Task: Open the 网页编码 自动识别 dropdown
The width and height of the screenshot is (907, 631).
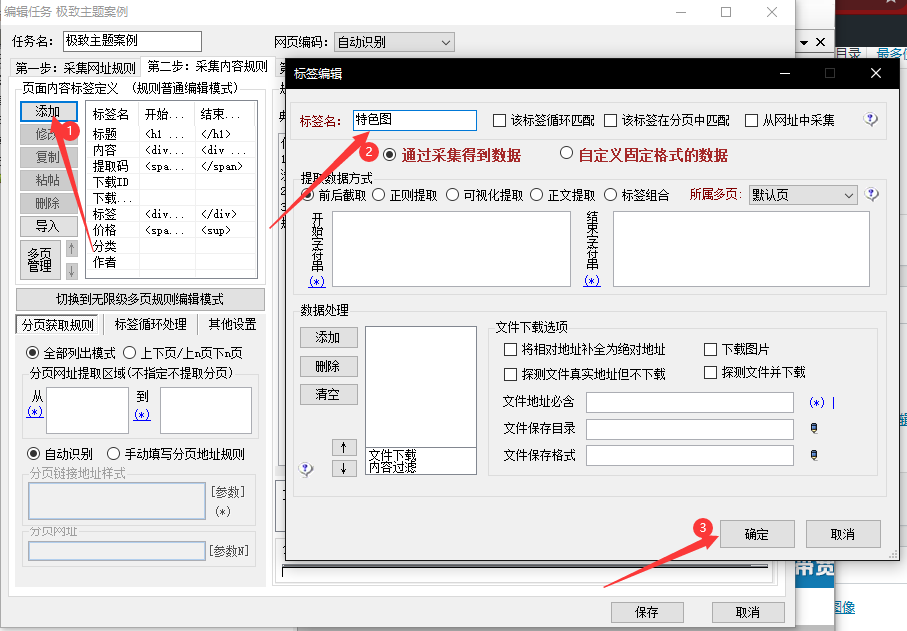Action: click(394, 42)
